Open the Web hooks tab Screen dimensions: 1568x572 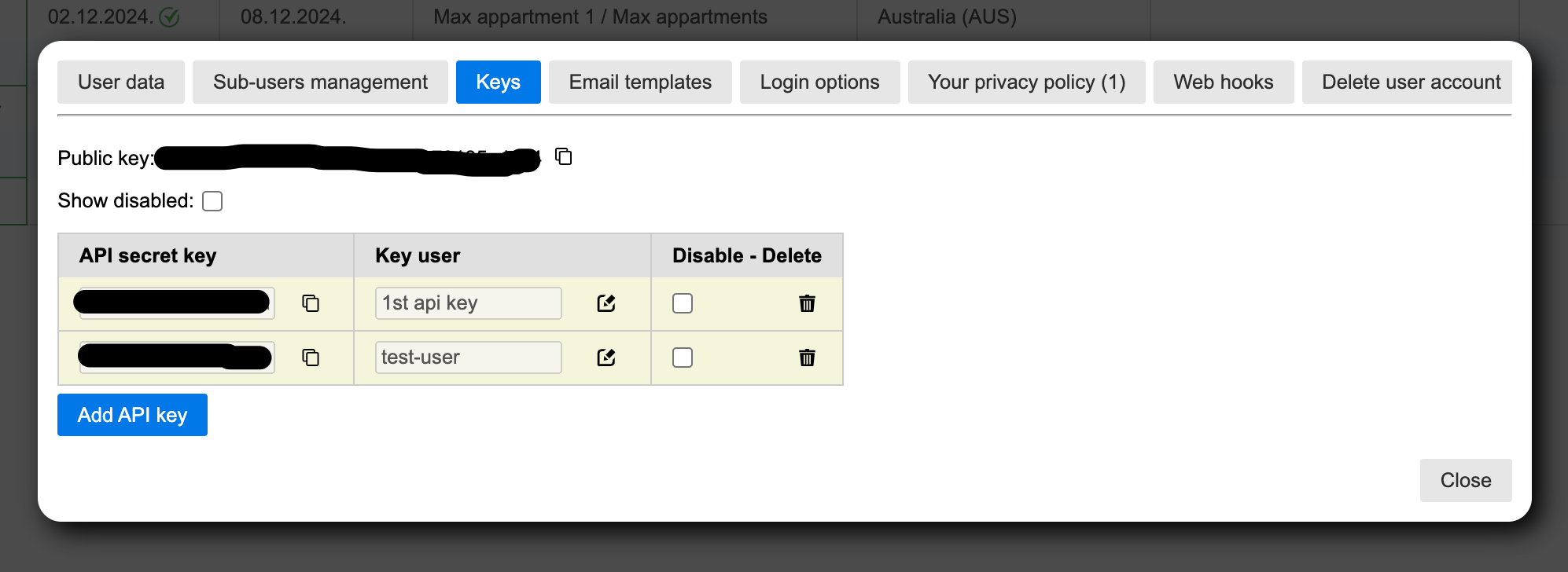(1223, 82)
